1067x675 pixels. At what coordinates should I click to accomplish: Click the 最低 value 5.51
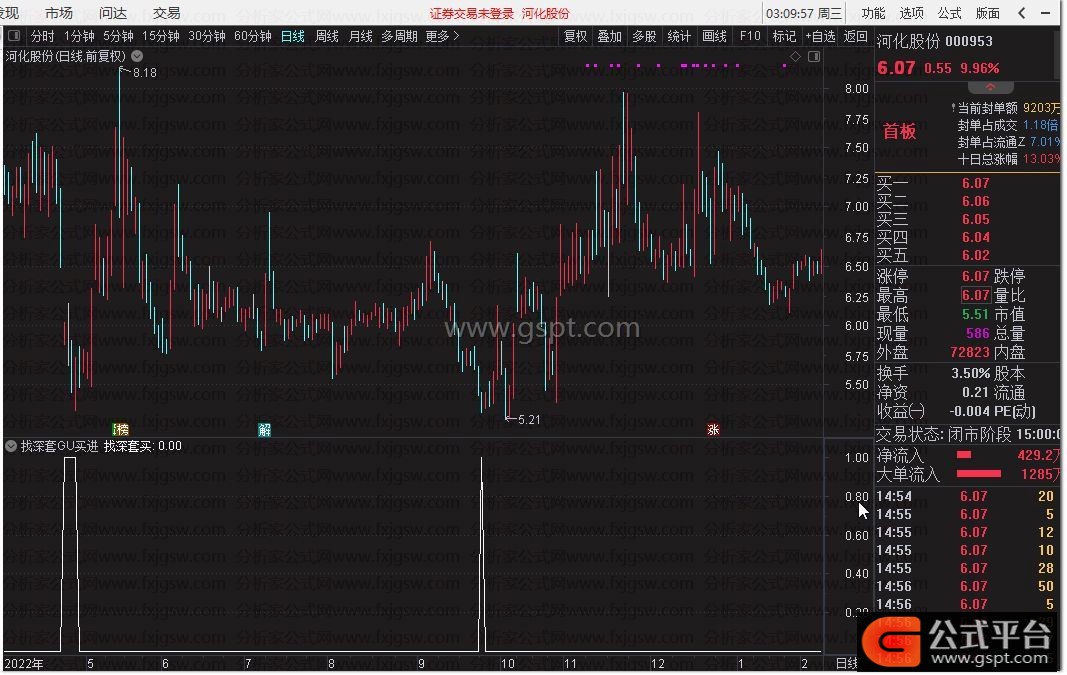pos(975,314)
